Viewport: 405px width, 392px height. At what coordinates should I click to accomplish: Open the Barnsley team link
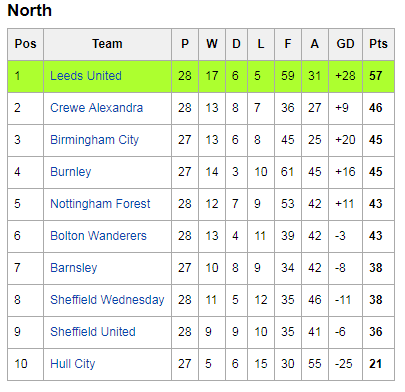pyautogui.click(x=74, y=268)
